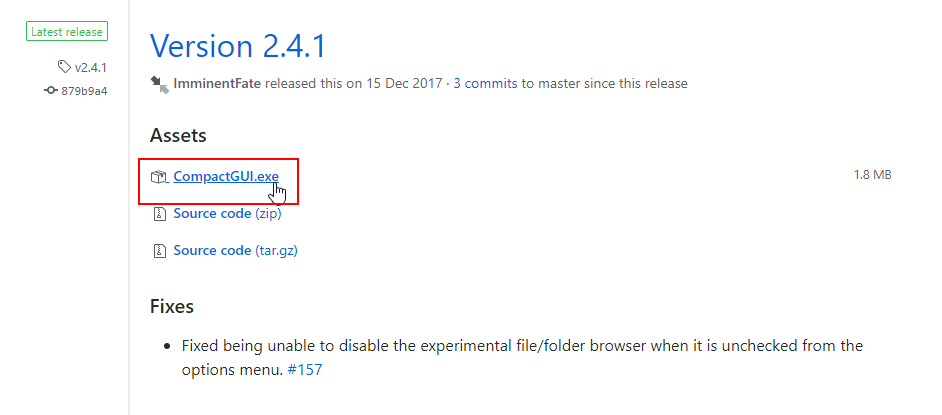
Task: Click the tag icon next to v2.4.1
Action: [65, 68]
